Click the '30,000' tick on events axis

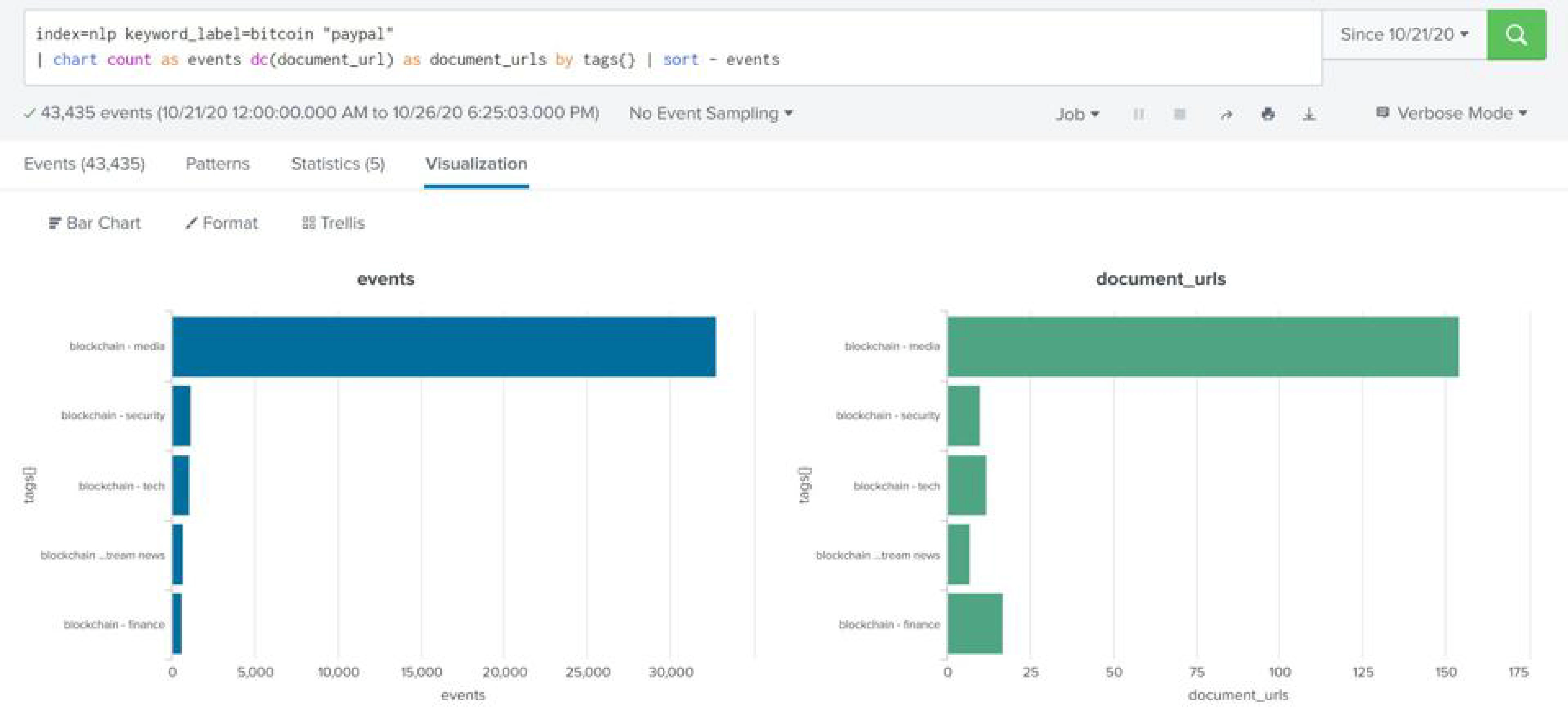tap(670, 673)
